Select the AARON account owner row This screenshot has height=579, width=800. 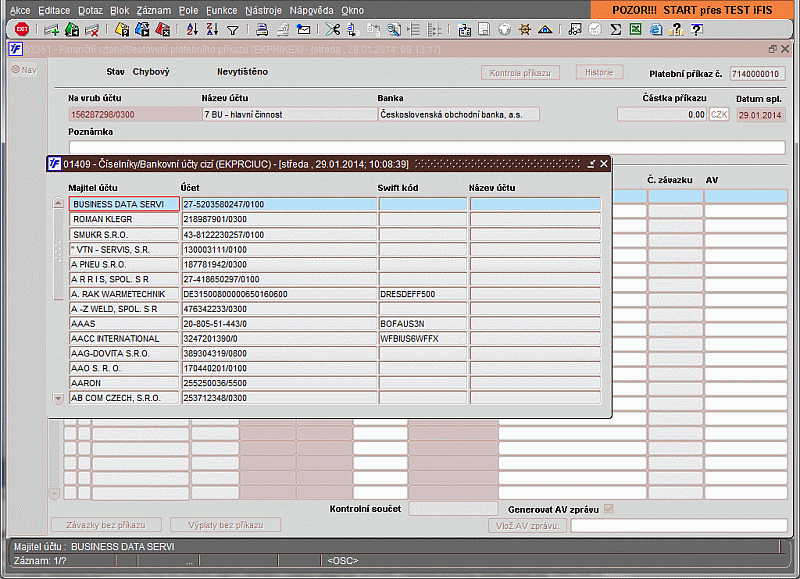tap(124, 383)
